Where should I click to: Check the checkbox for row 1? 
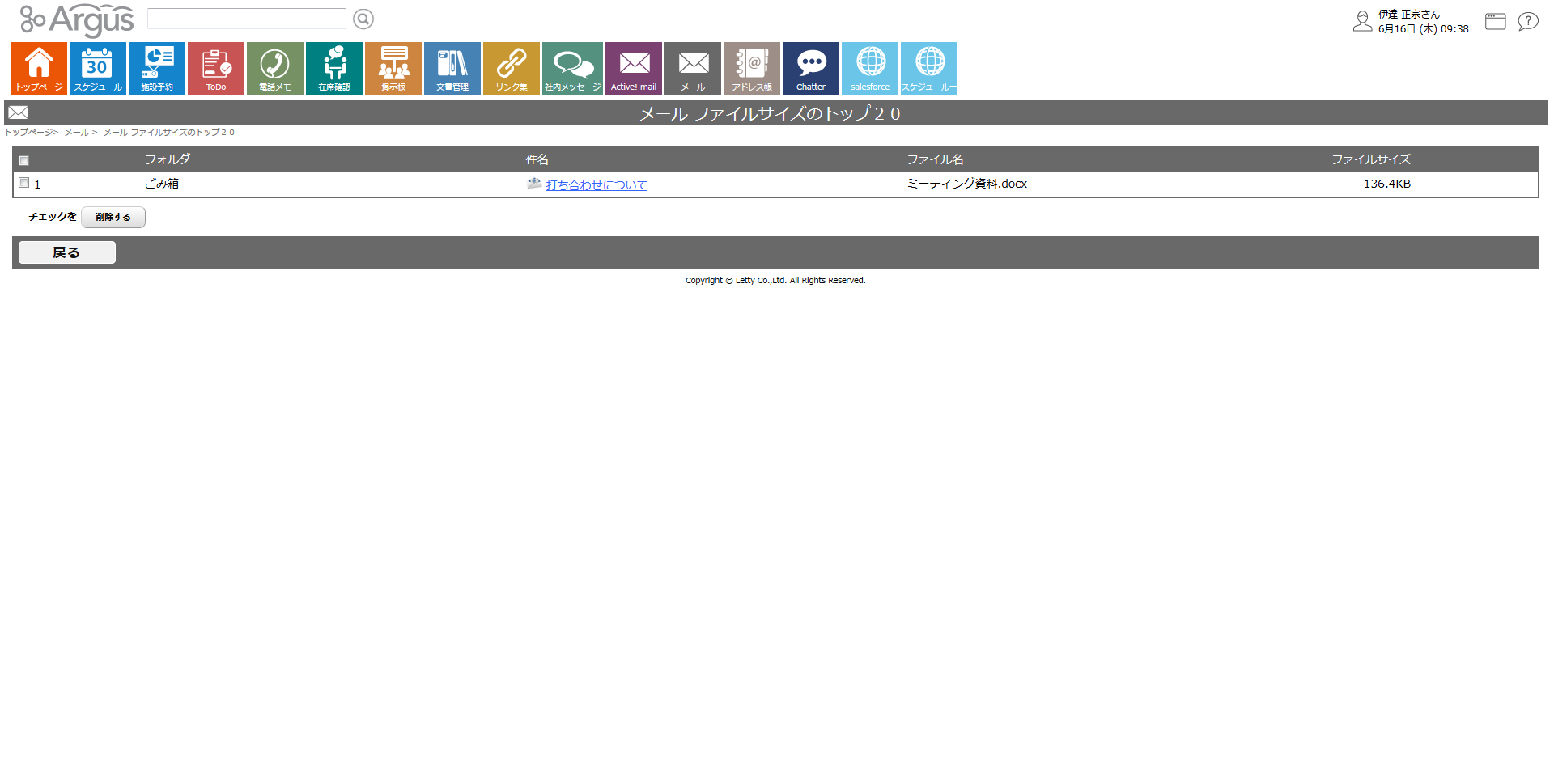[24, 183]
